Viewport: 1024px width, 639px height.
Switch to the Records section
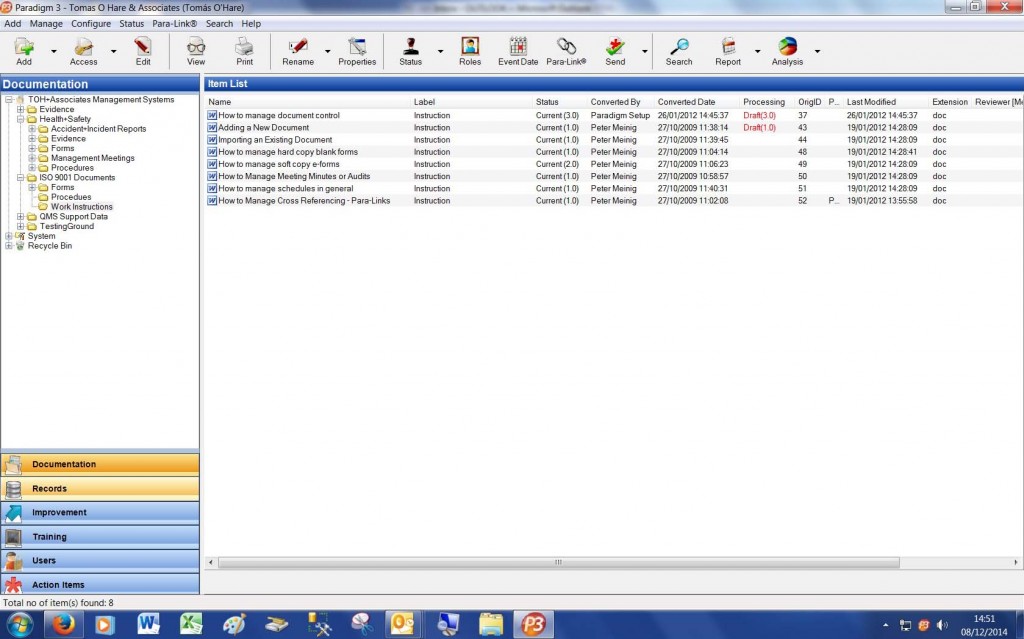[x=100, y=489]
